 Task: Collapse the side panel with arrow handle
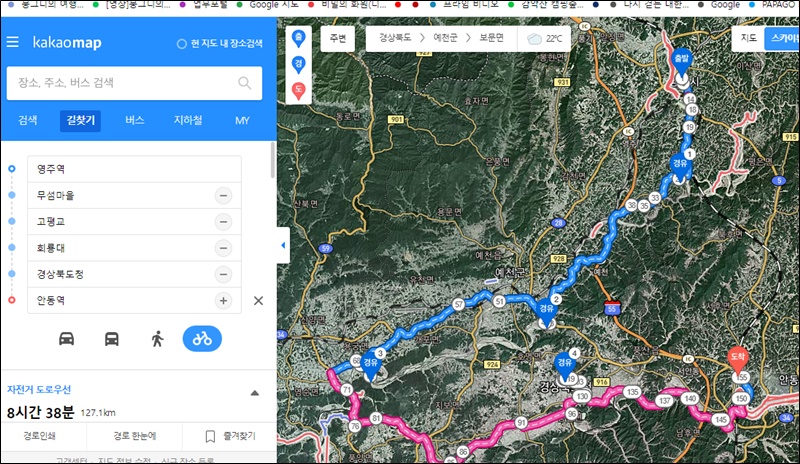tap(283, 246)
